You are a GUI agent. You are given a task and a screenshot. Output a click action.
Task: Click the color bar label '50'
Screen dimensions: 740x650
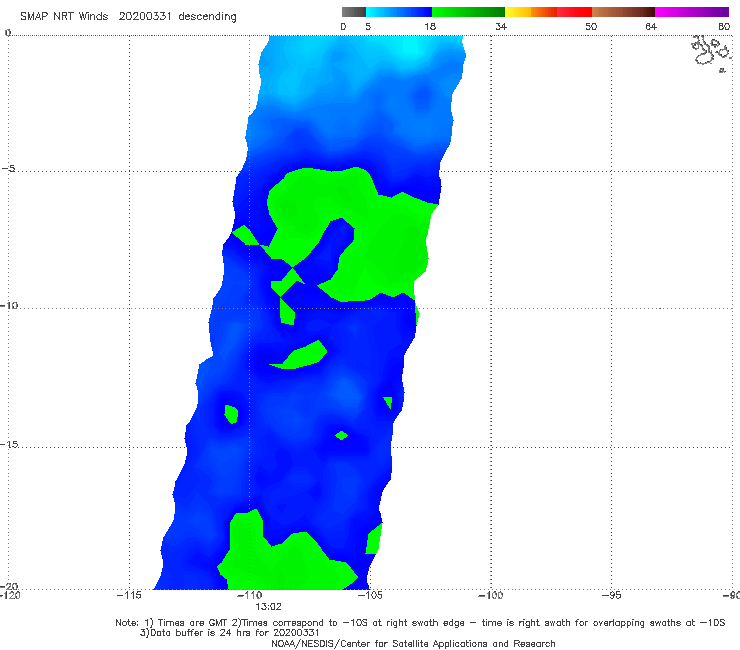(591, 27)
